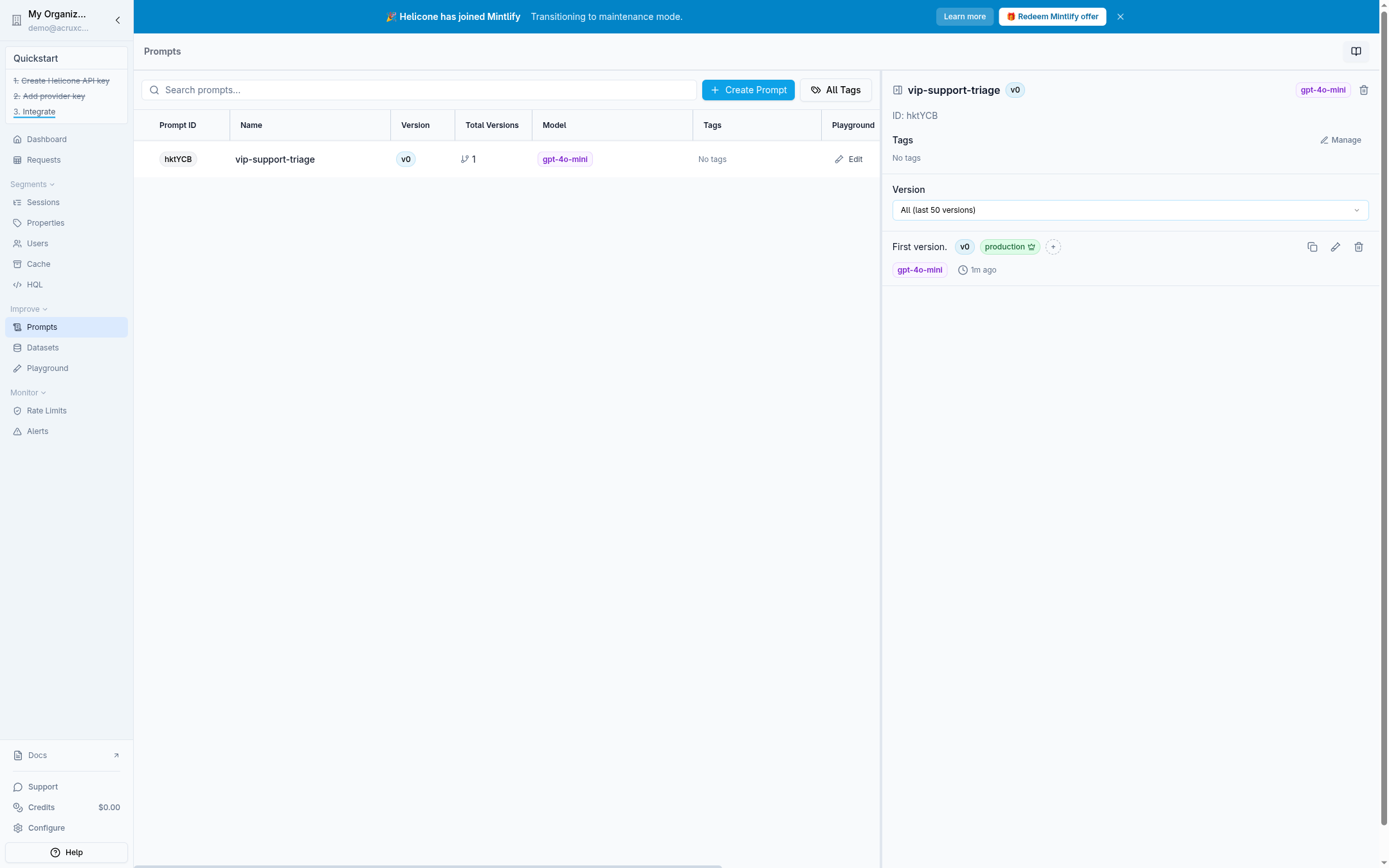Open Requests page
This screenshot has height=868, width=1389.
[x=66, y=160]
